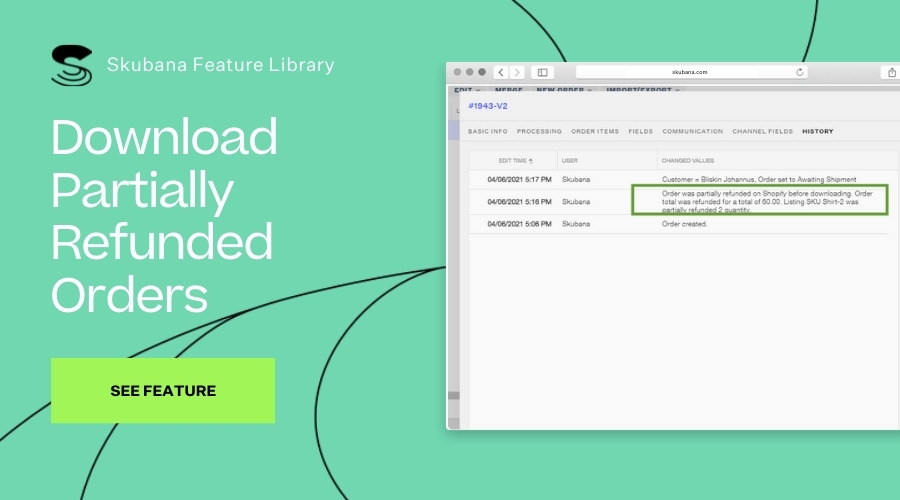Viewport: 900px width, 500px height.
Task: Click the 'Customer = Bliskin Johannus' history entry
Action: [x=759, y=180]
